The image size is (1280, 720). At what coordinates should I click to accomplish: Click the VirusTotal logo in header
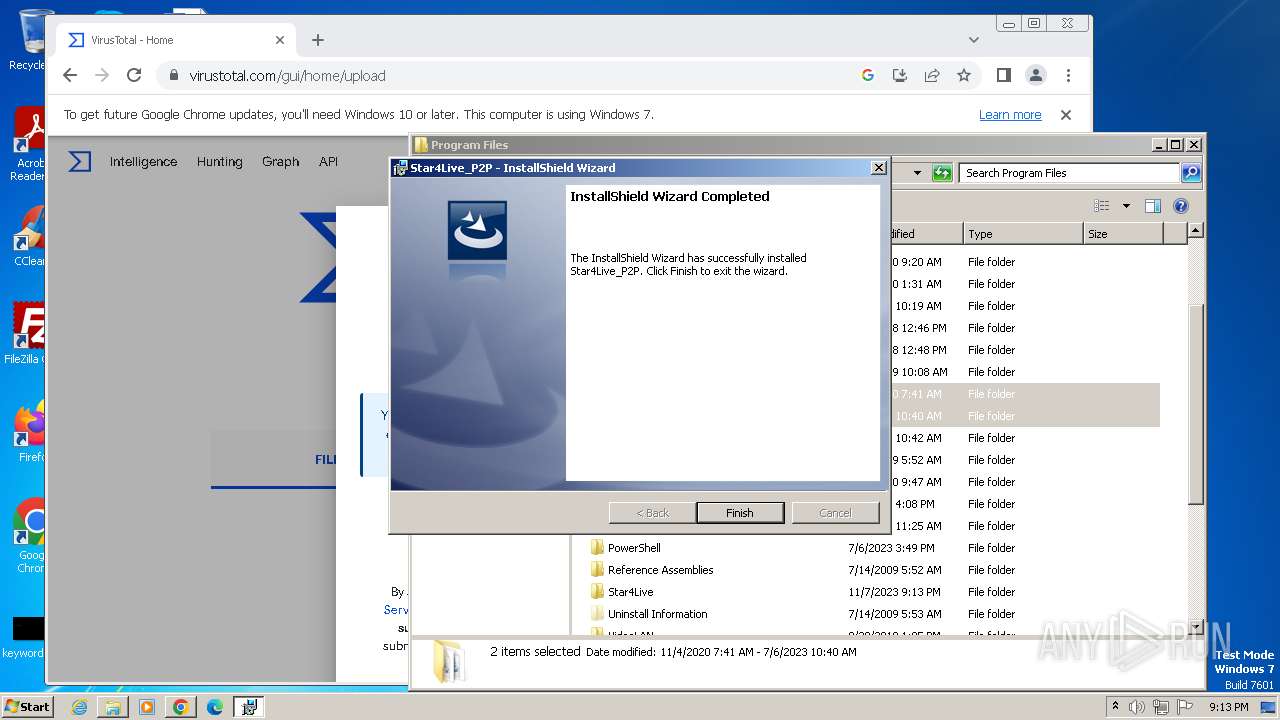coord(80,161)
